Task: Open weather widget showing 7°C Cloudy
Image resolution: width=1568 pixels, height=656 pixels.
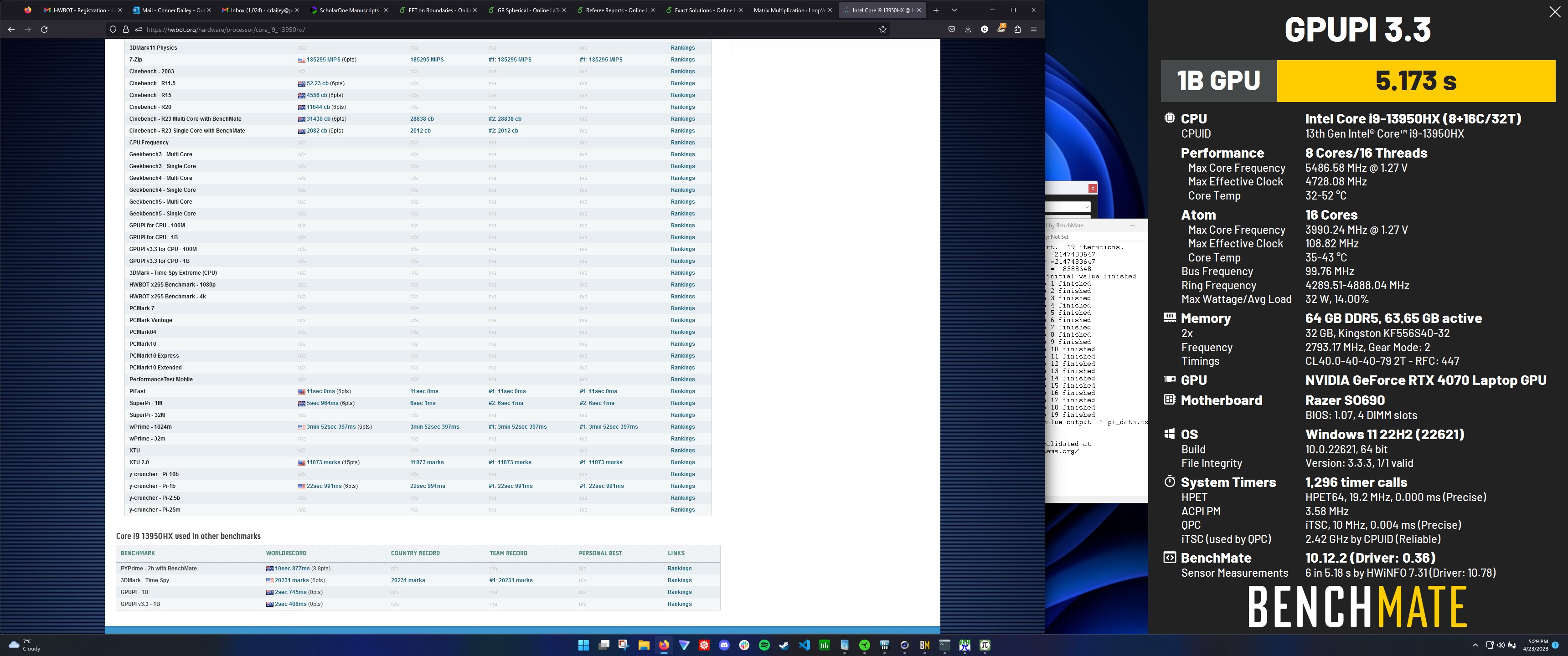Action: click(x=24, y=645)
